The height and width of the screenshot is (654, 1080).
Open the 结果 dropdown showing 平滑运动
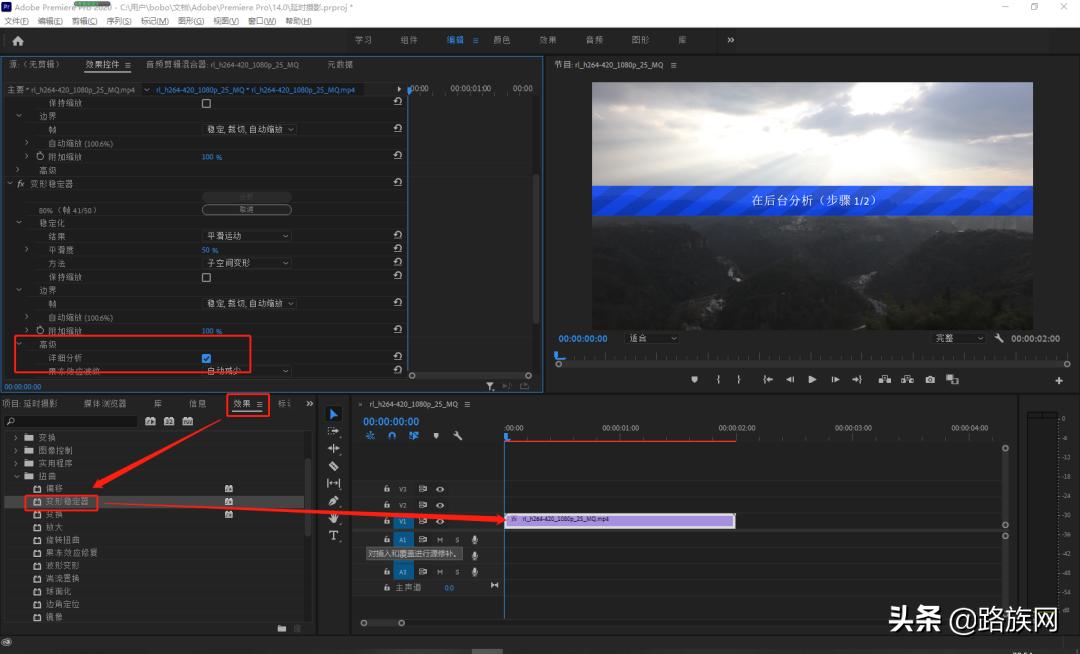pyautogui.click(x=247, y=234)
